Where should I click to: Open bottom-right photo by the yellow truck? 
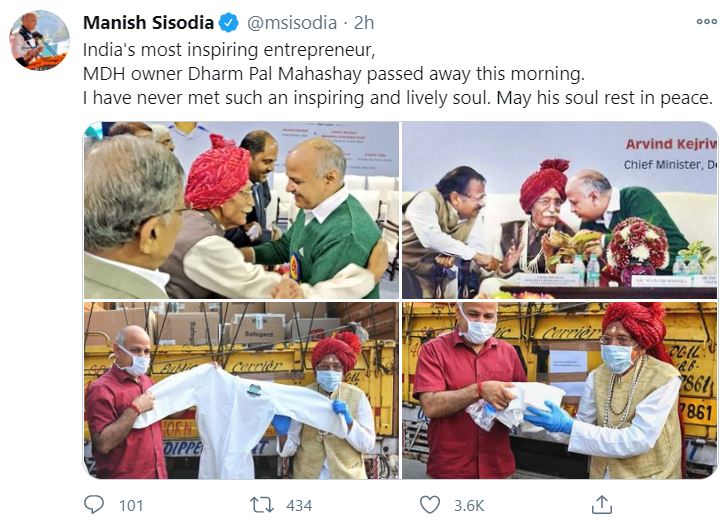(x=559, y=390)
